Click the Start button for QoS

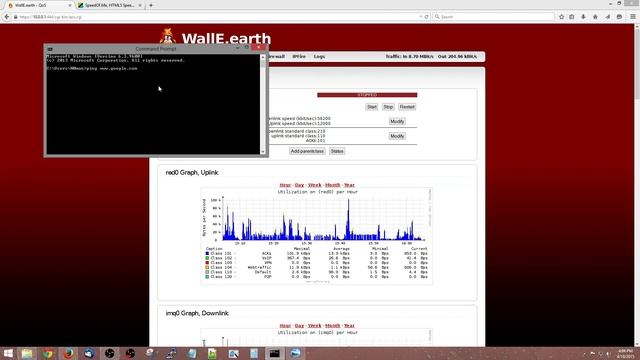[x=372, y=107]
